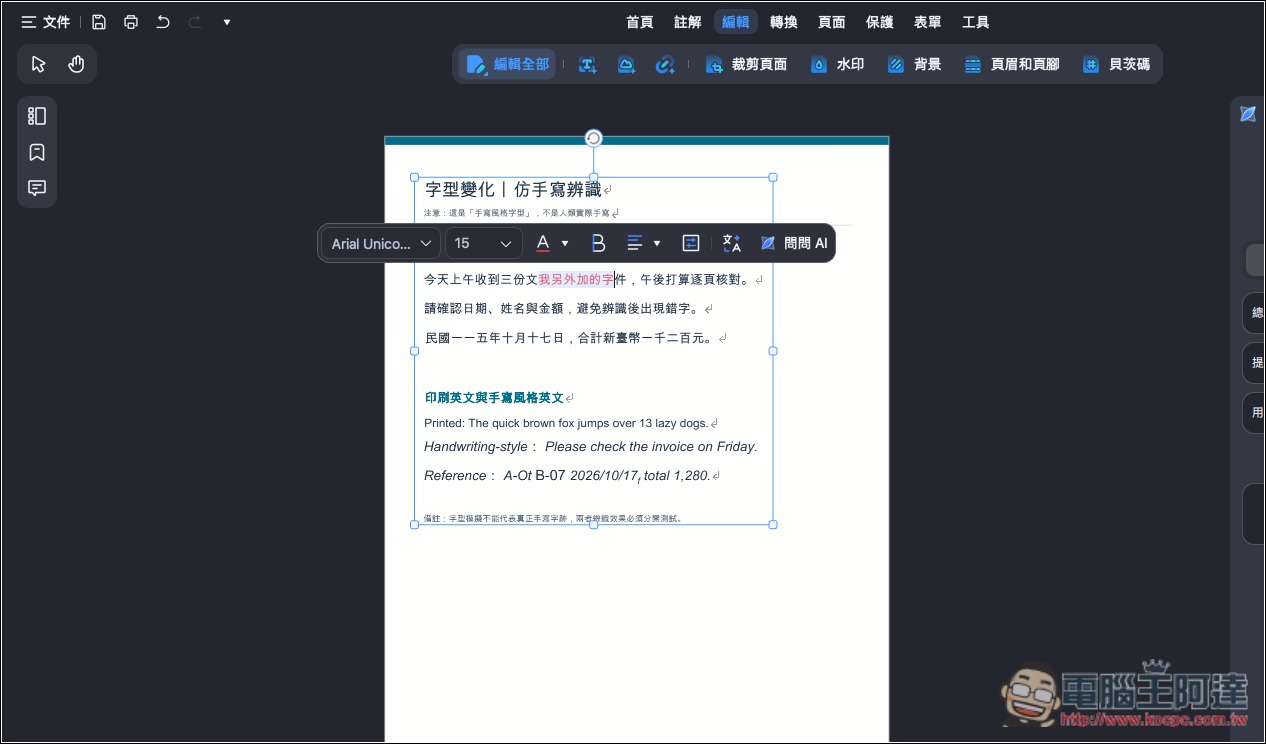Screen dimensions: 1266x744
Task: Click the Undo arrow icon
Action: pyautogui.click(x=163, y=22)
